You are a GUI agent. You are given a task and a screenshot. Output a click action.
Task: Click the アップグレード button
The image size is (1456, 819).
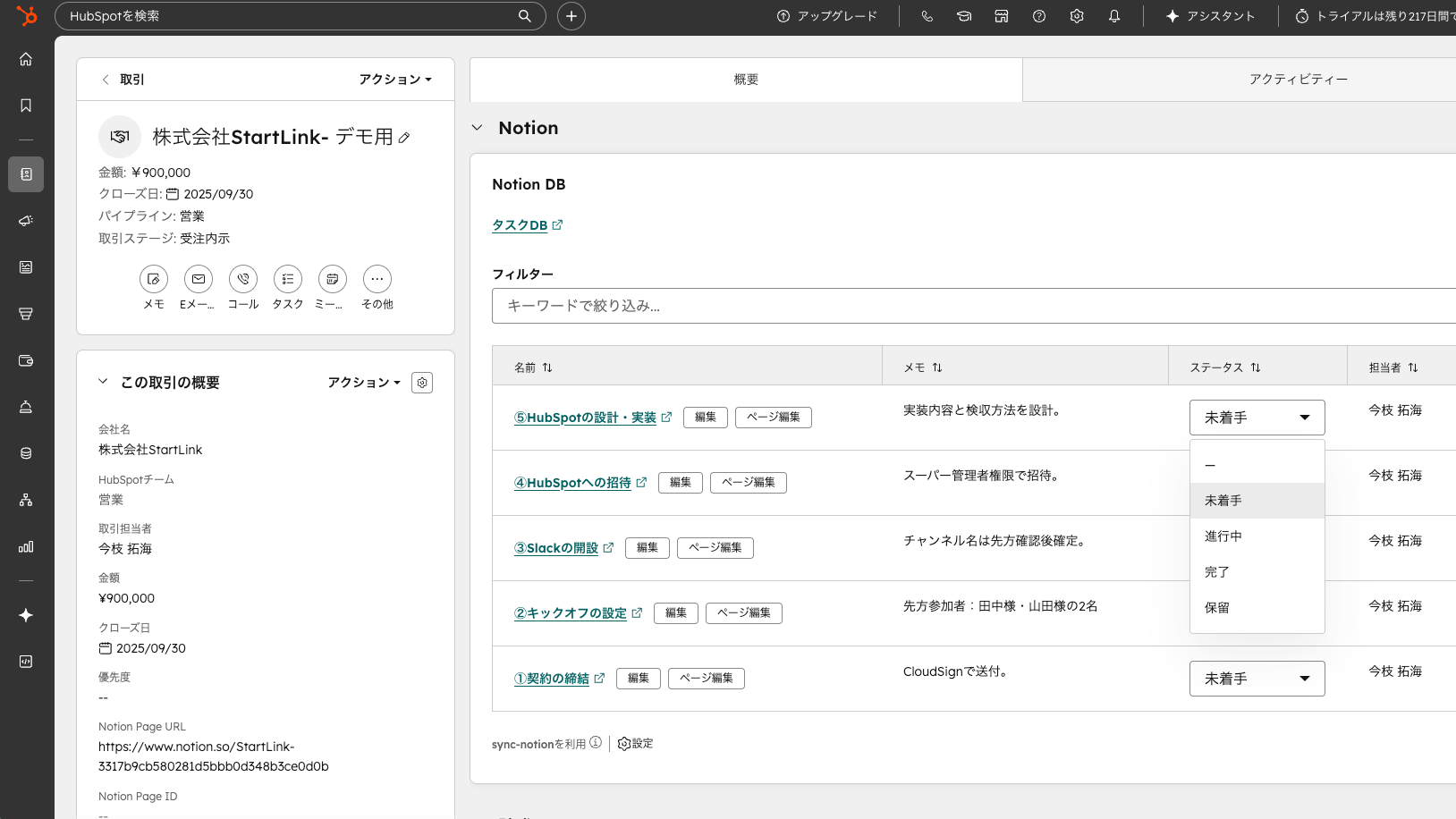coord(827,16)
